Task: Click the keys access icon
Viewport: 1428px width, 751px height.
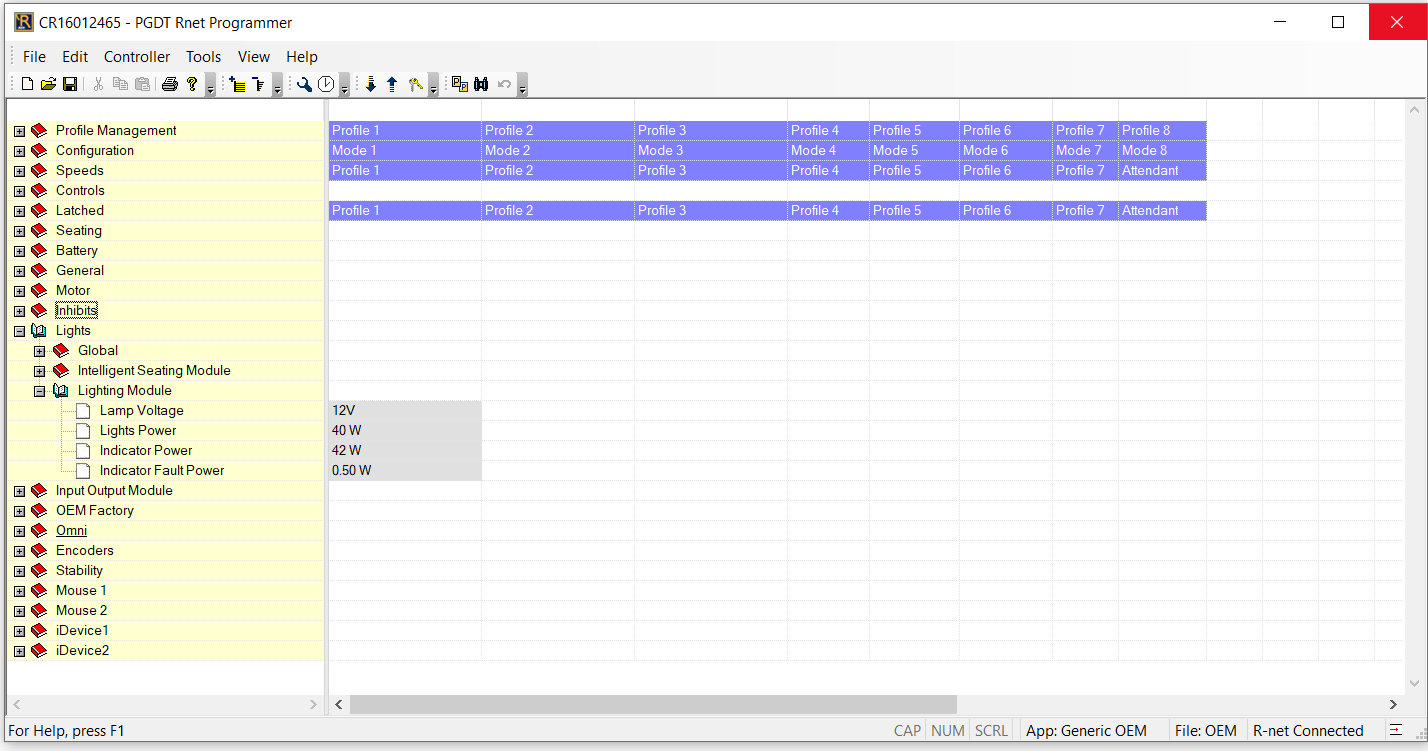Action: pyautogui.click(x=415, y=85)
